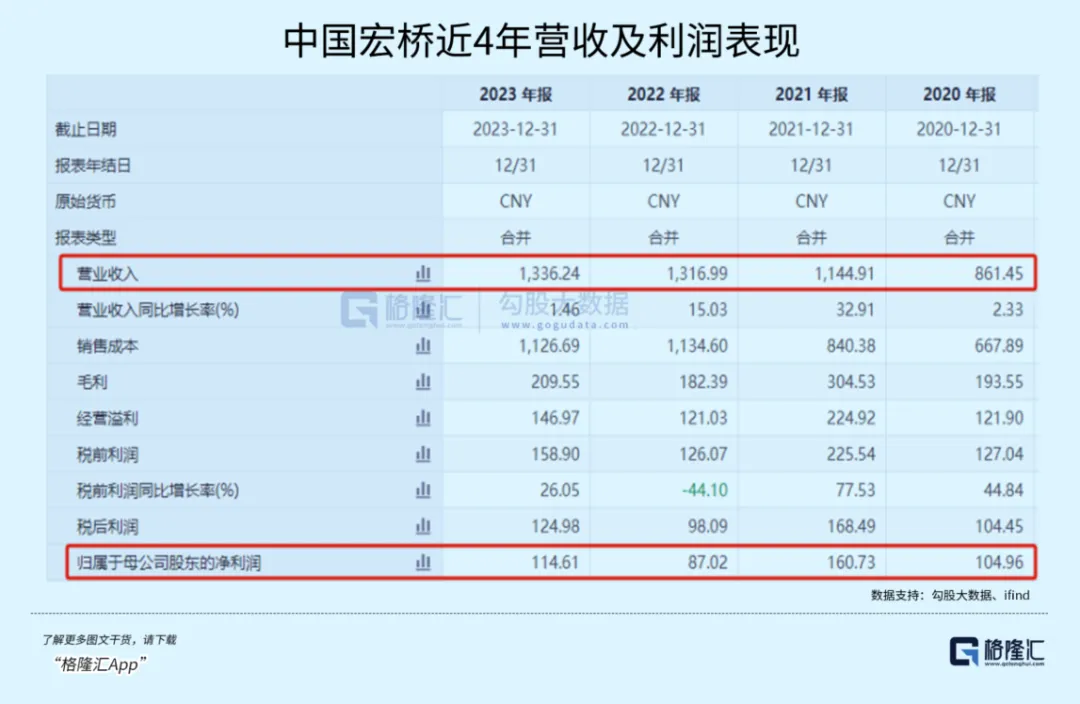Open the 税前利润 bar chart icon
The height and width of the screenshot is (704, 1080).
(423, 454)
